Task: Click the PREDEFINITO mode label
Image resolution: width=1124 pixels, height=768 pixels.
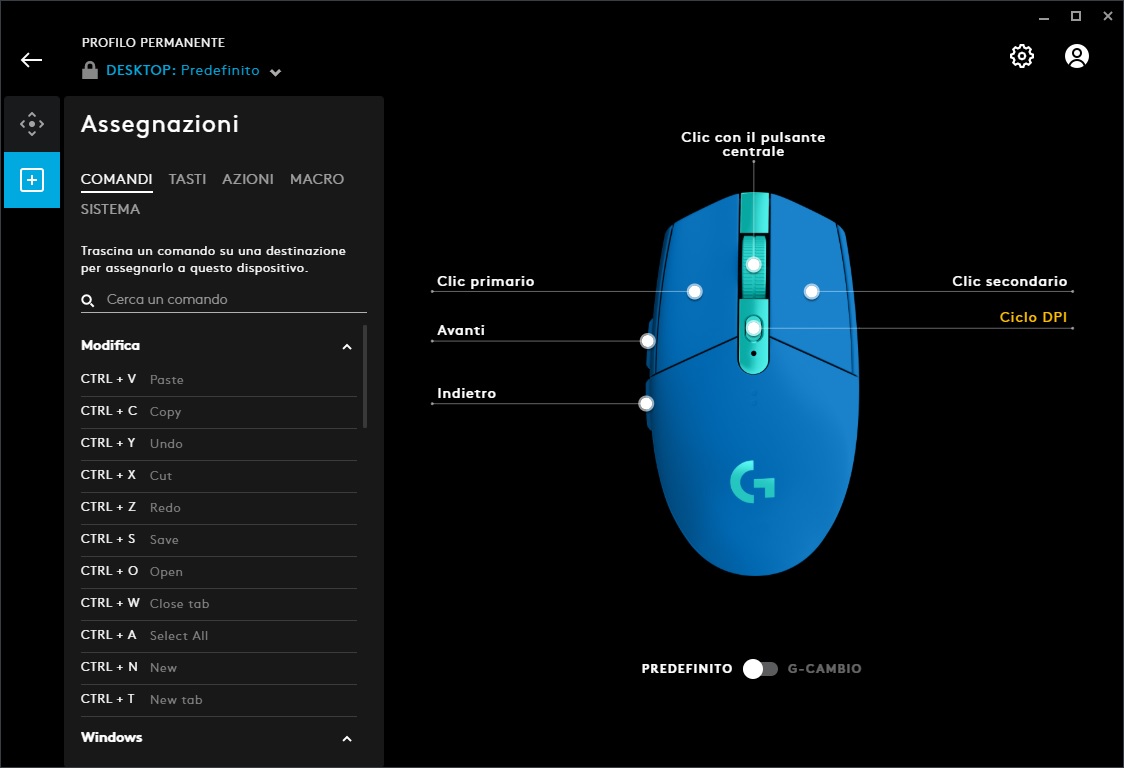Action: pos(687,668)
